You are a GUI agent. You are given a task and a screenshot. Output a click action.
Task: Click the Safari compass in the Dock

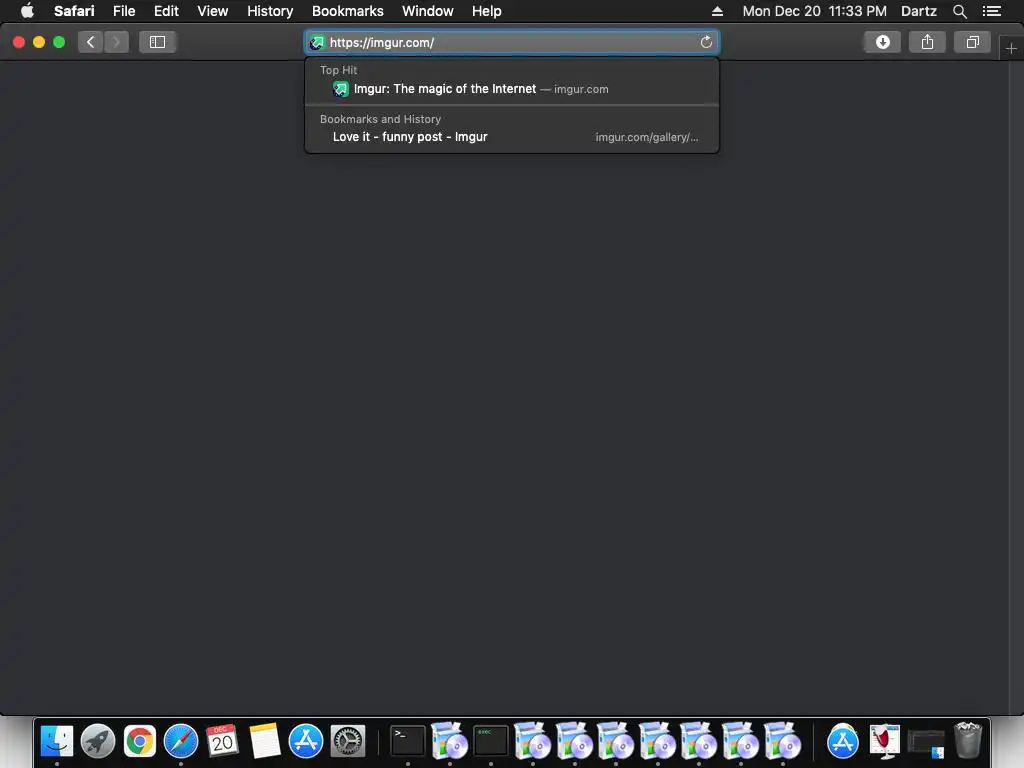[181, 741]
